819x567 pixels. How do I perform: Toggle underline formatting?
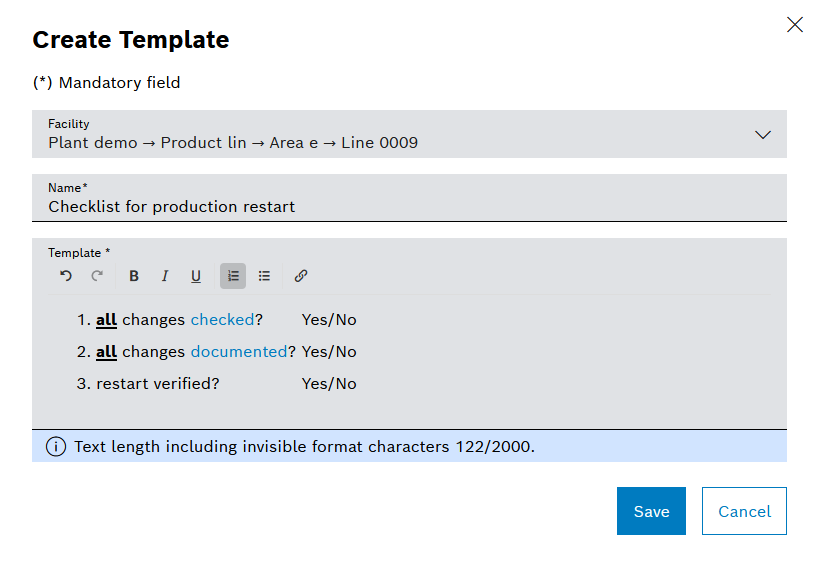click(196, 276)
